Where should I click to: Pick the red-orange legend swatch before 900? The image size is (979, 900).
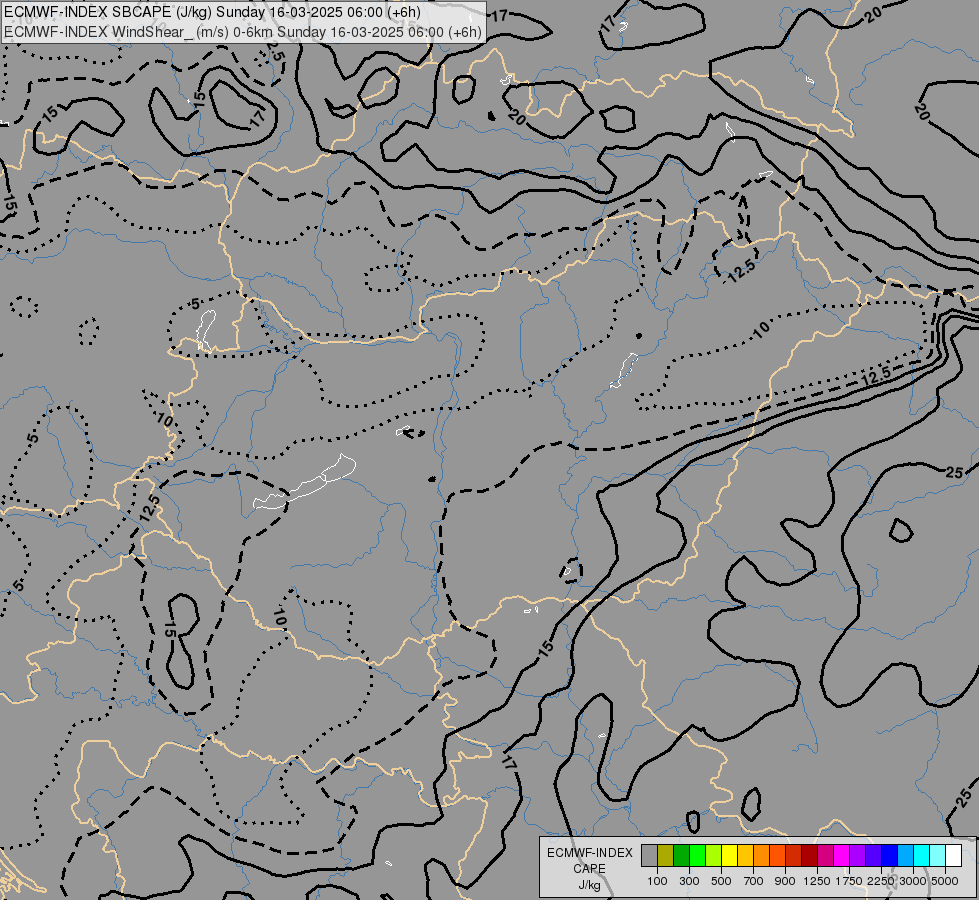pos(777,855)
